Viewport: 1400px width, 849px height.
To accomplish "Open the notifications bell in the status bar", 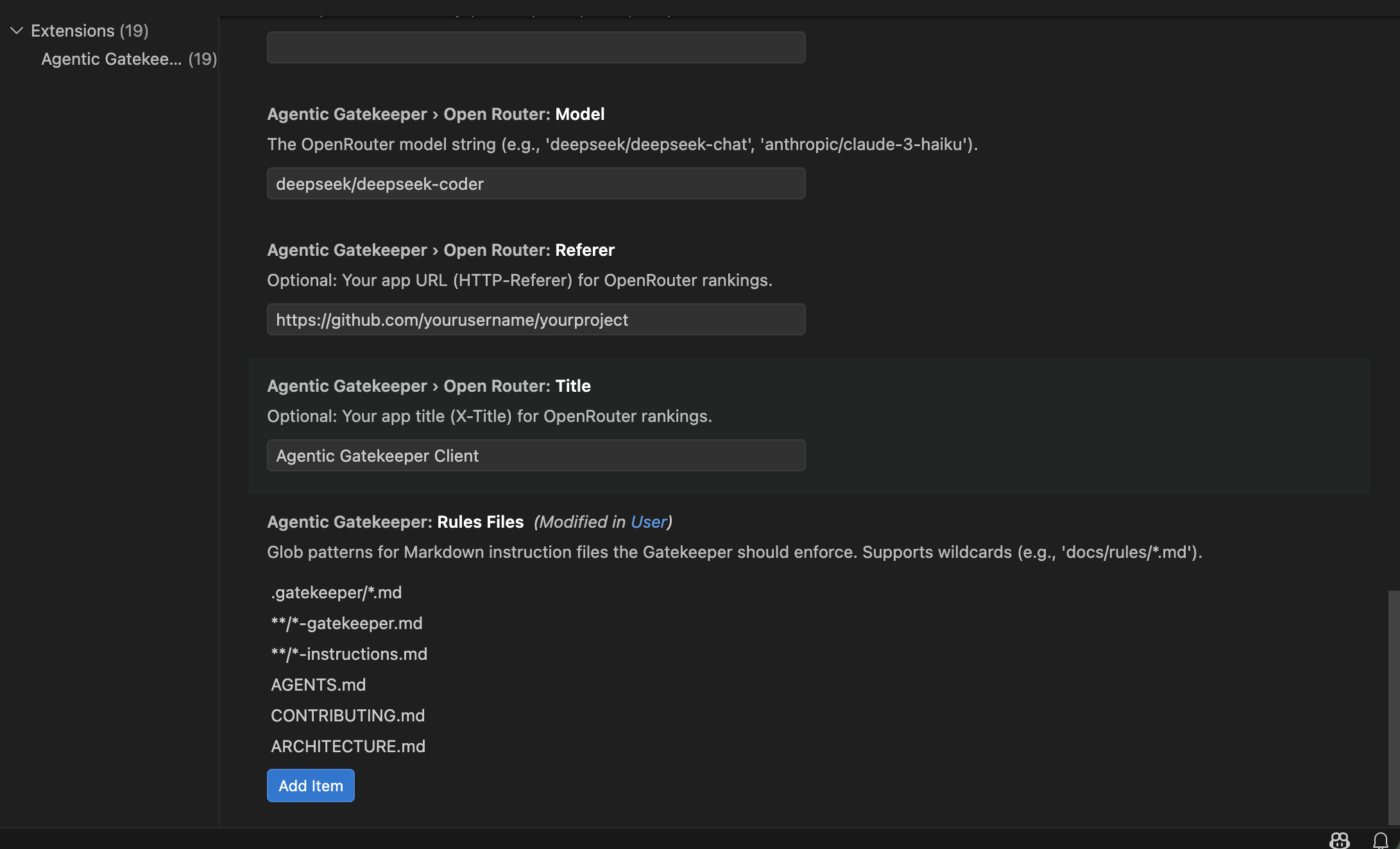I will [1381, 840].
